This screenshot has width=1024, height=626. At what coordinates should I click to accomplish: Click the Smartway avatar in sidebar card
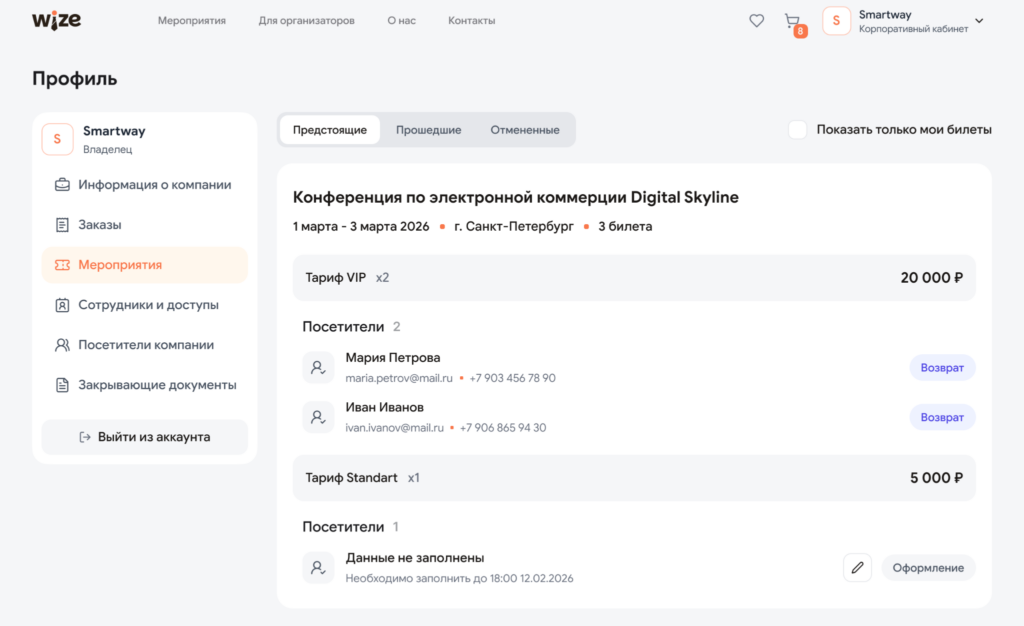coord(57,139)
